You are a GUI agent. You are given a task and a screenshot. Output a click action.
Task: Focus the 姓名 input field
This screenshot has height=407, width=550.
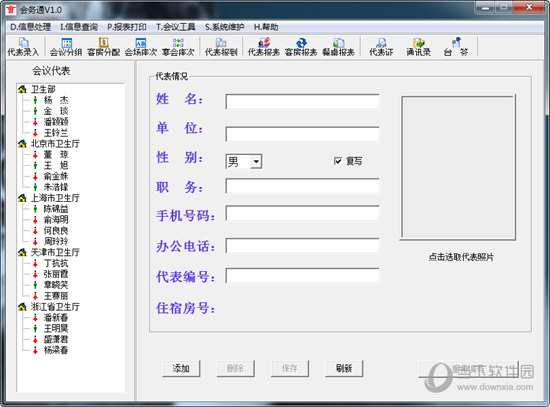(302, 102)
